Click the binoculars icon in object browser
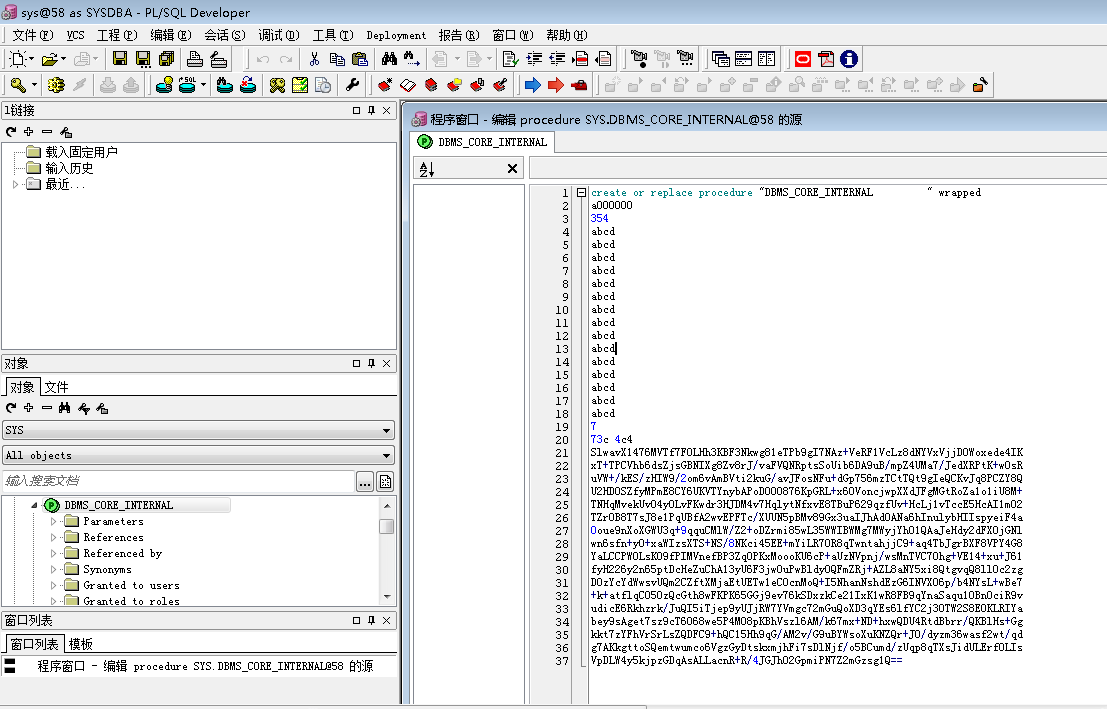The image size is (1107, 709). click(x=65, y=408)
